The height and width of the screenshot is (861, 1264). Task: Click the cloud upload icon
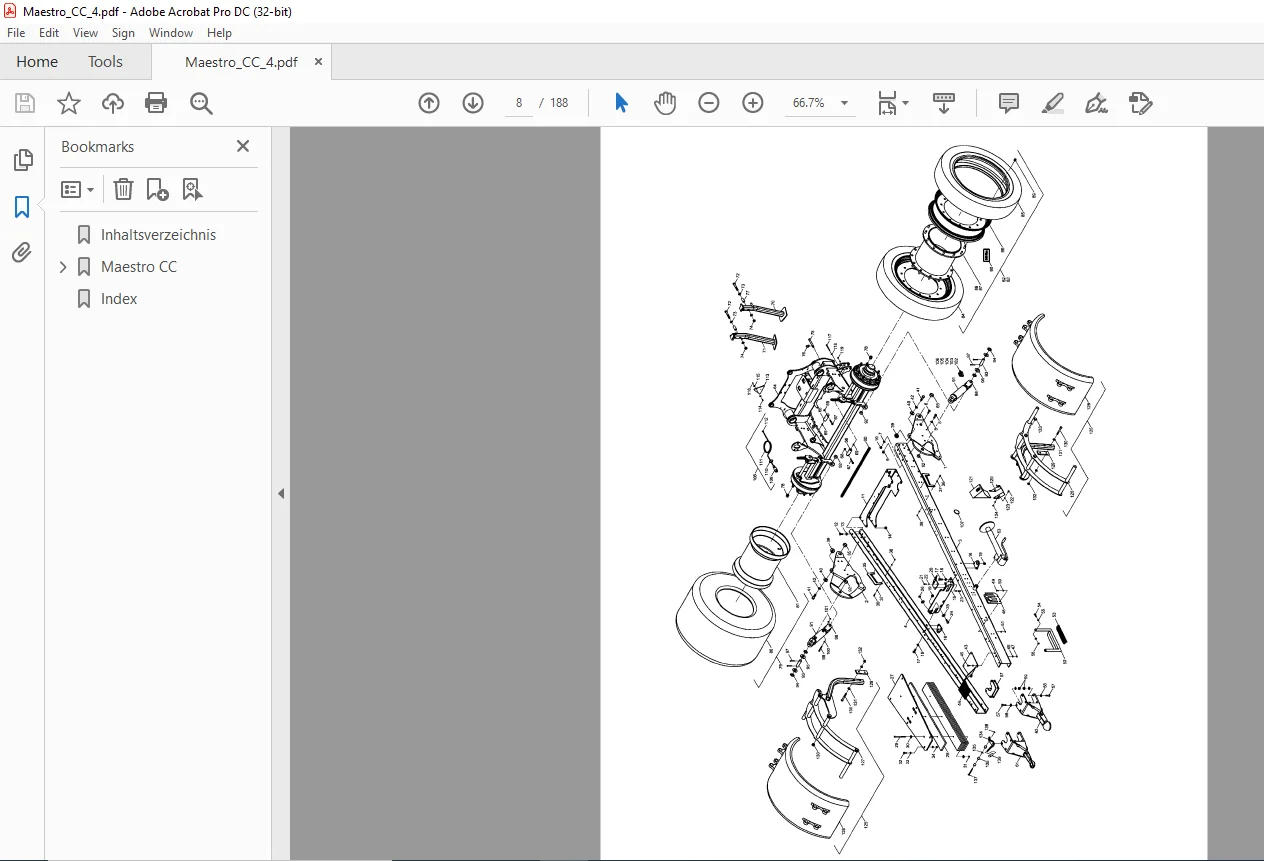click(x=113, y=103)
